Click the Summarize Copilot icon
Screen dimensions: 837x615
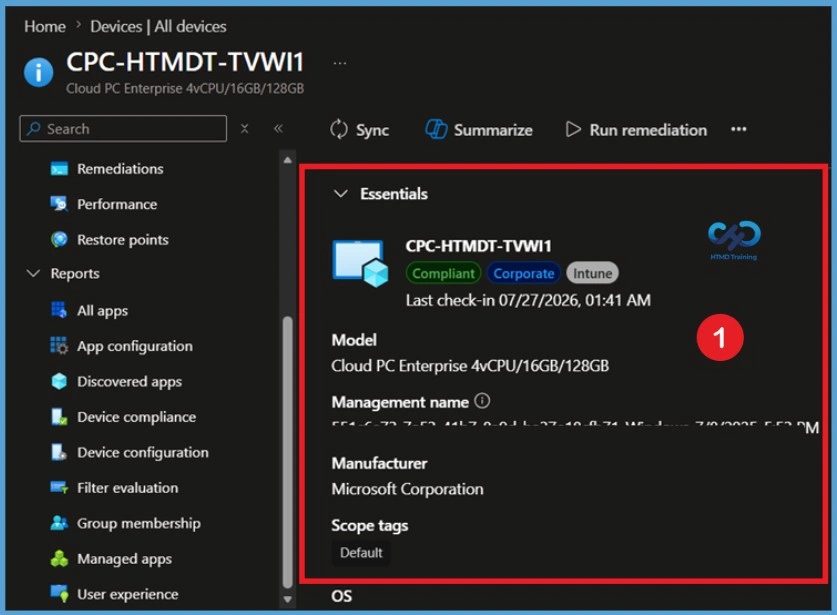pos(436,129)
